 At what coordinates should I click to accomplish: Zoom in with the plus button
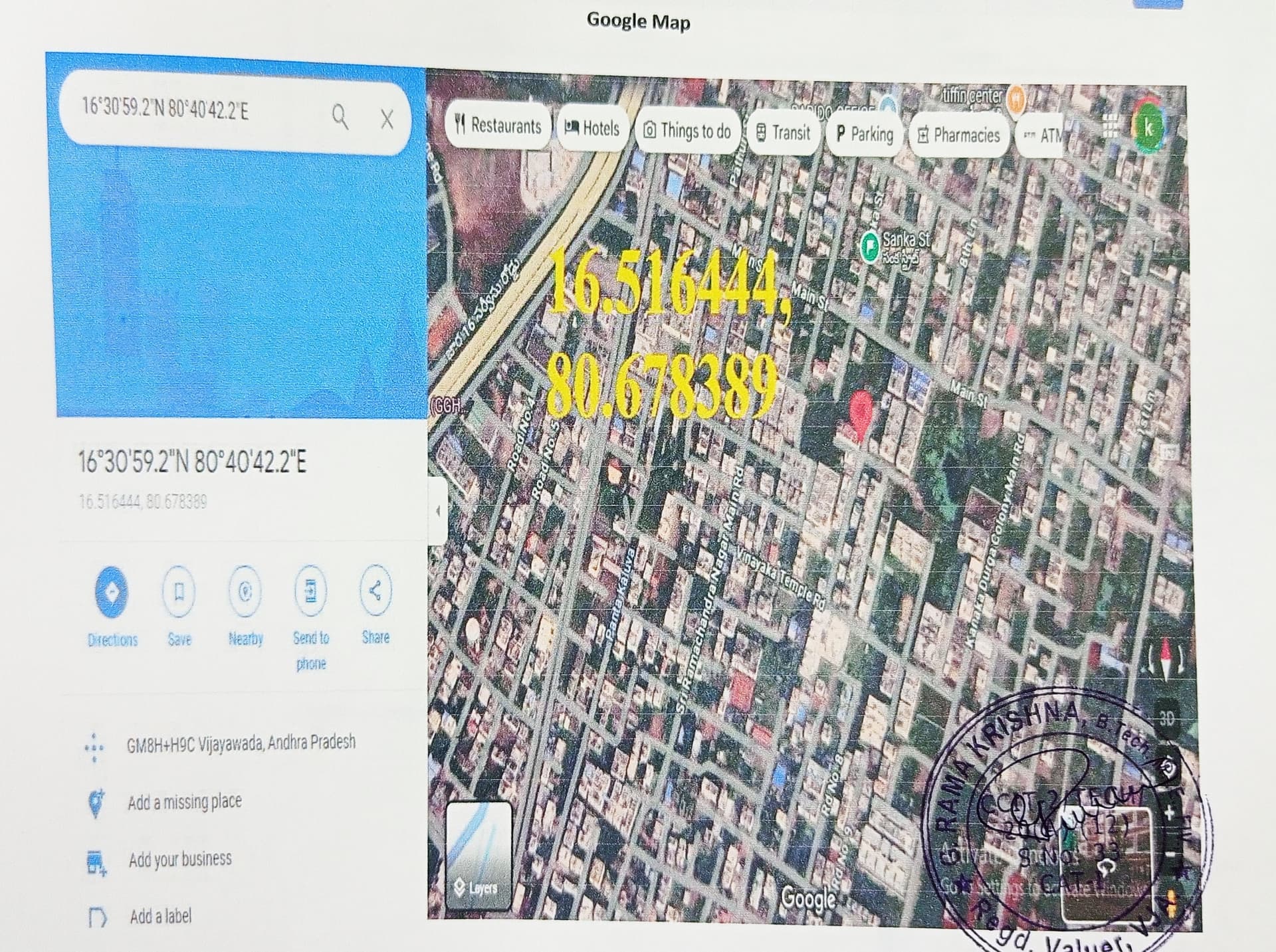coord(1169,812)
